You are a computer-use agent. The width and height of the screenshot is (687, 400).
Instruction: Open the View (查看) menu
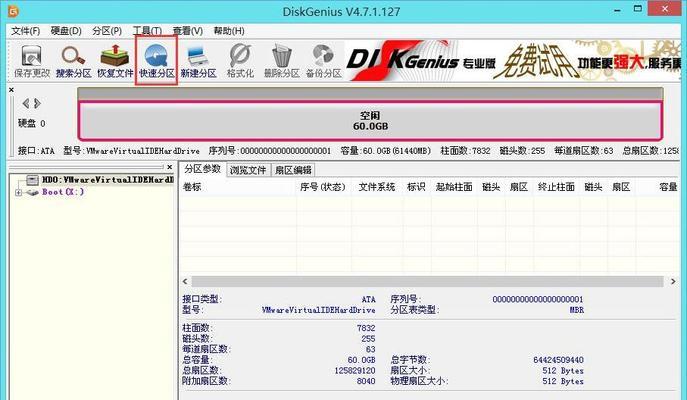[188, 31]
